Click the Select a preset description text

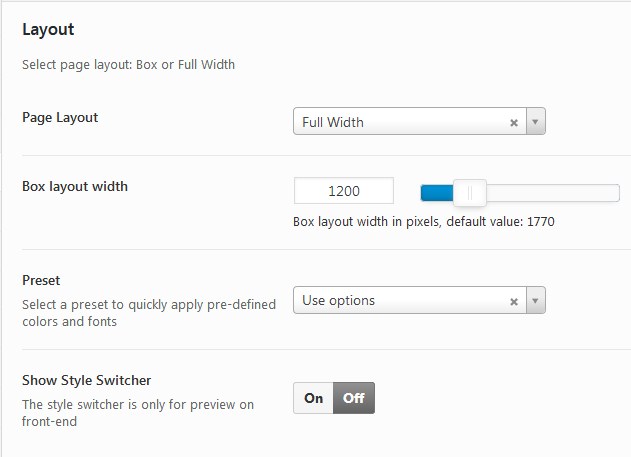149,313
